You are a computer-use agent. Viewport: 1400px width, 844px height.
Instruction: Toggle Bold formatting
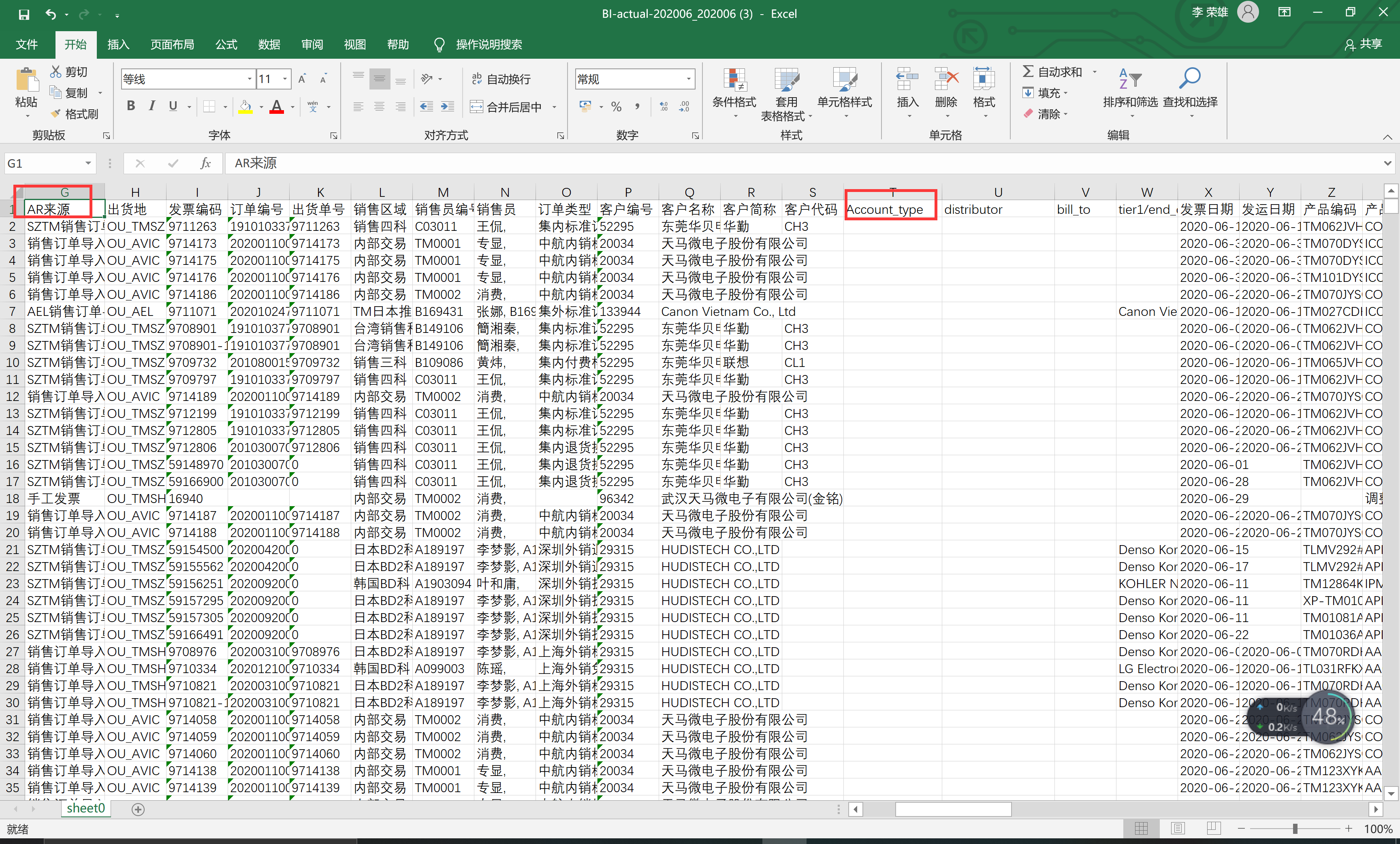pos(131,106)
